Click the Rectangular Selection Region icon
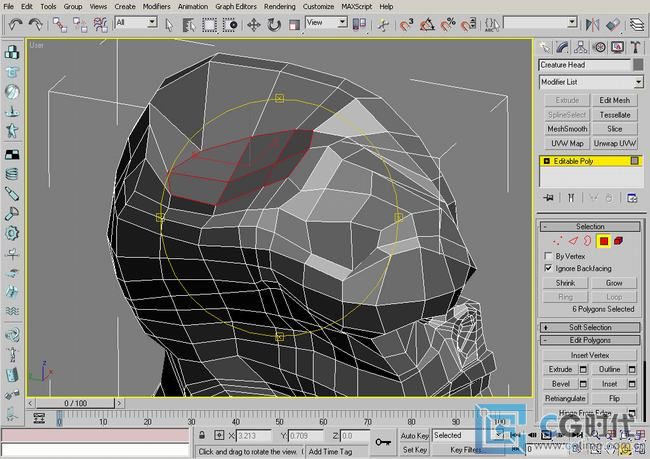The image size is (650, 459). 209,25
